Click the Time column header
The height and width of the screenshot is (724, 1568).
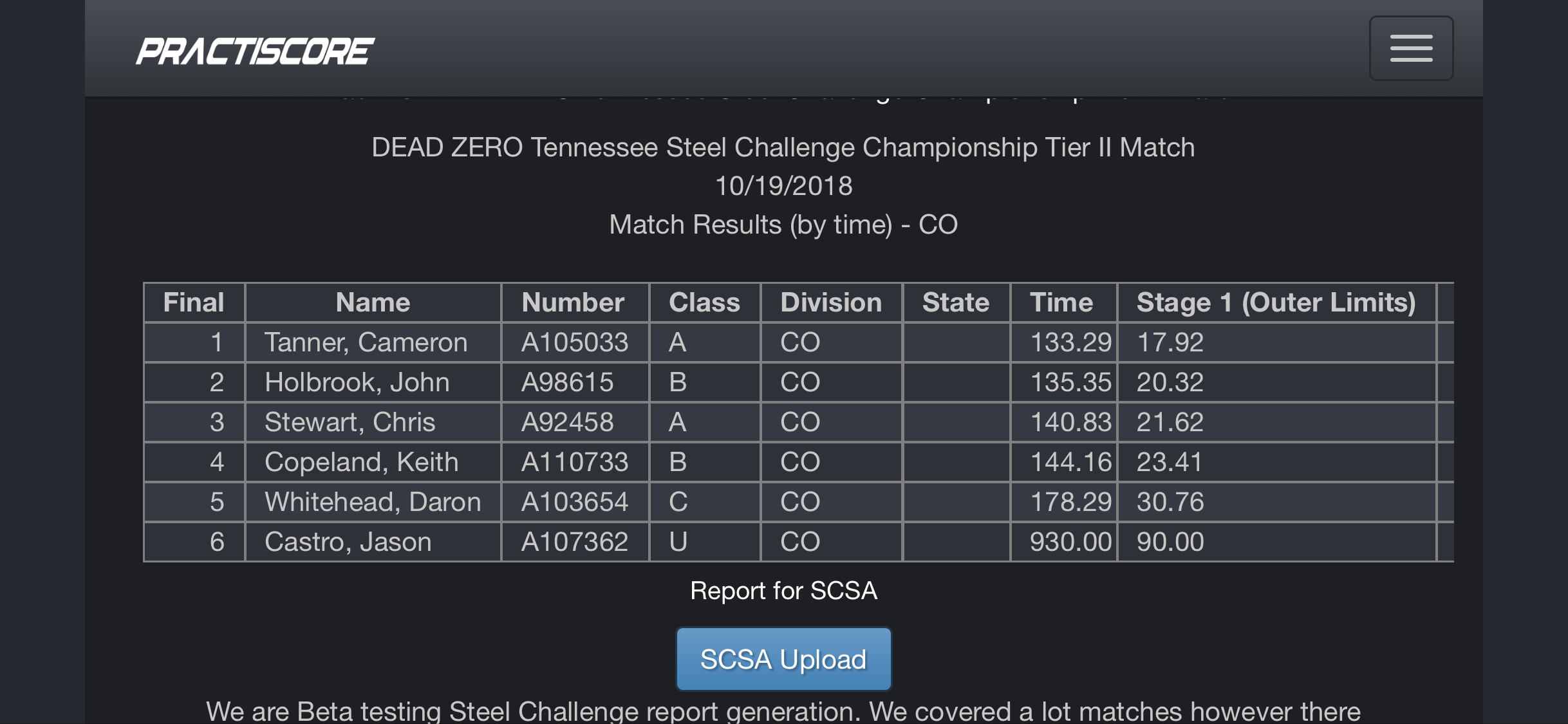pos(1061,302)
